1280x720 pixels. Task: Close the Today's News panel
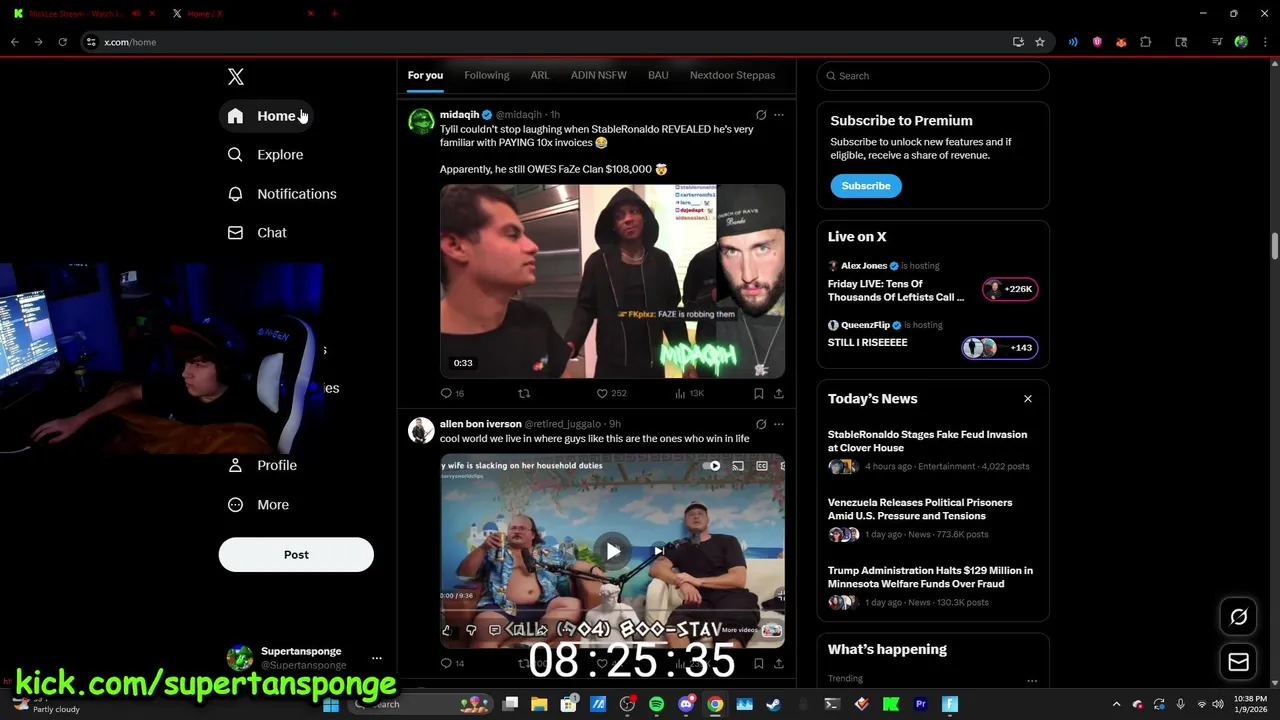coord(1028,399)
